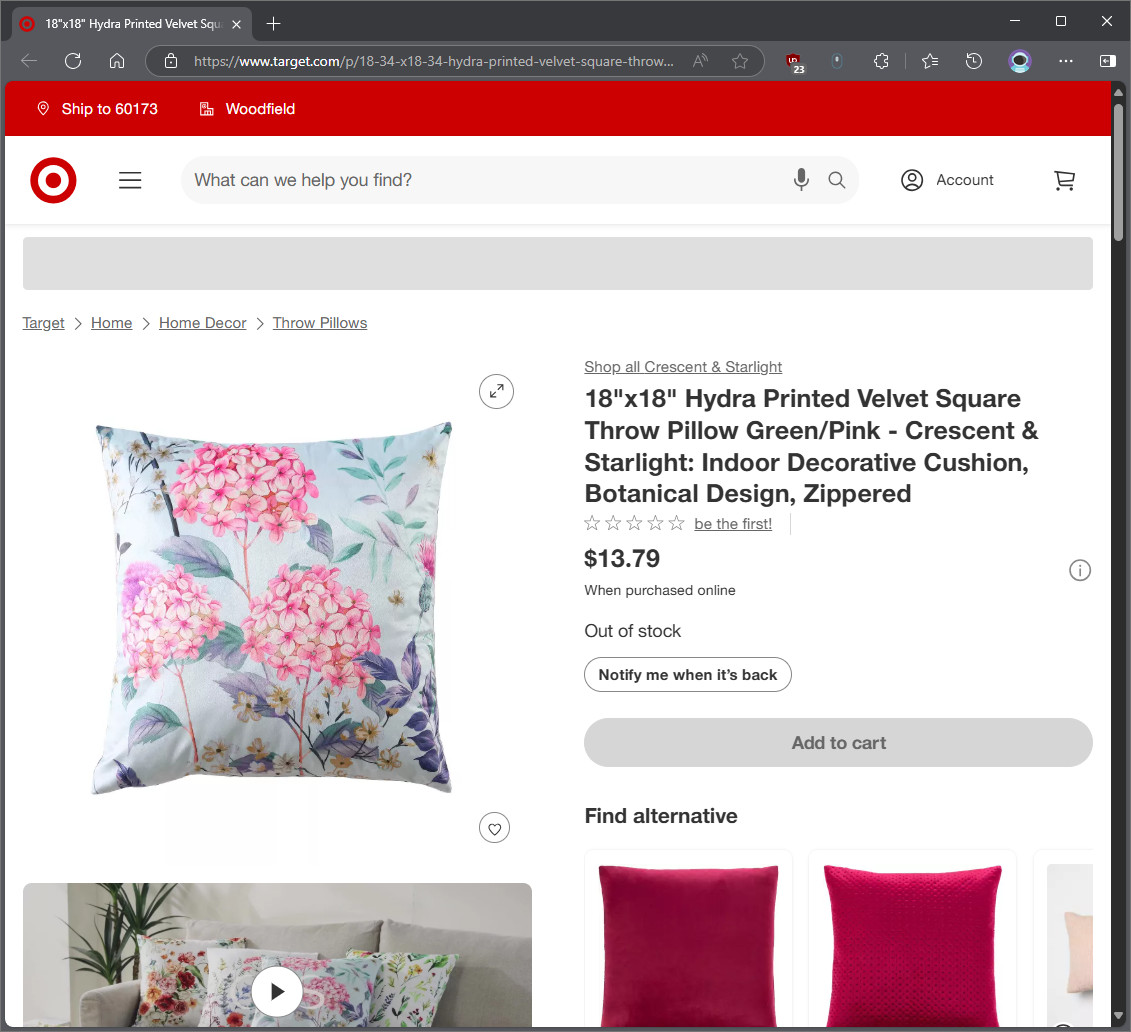The image size is (1131, 1032).
Task: Open price info circle icon
Action: click(1080, 570)
